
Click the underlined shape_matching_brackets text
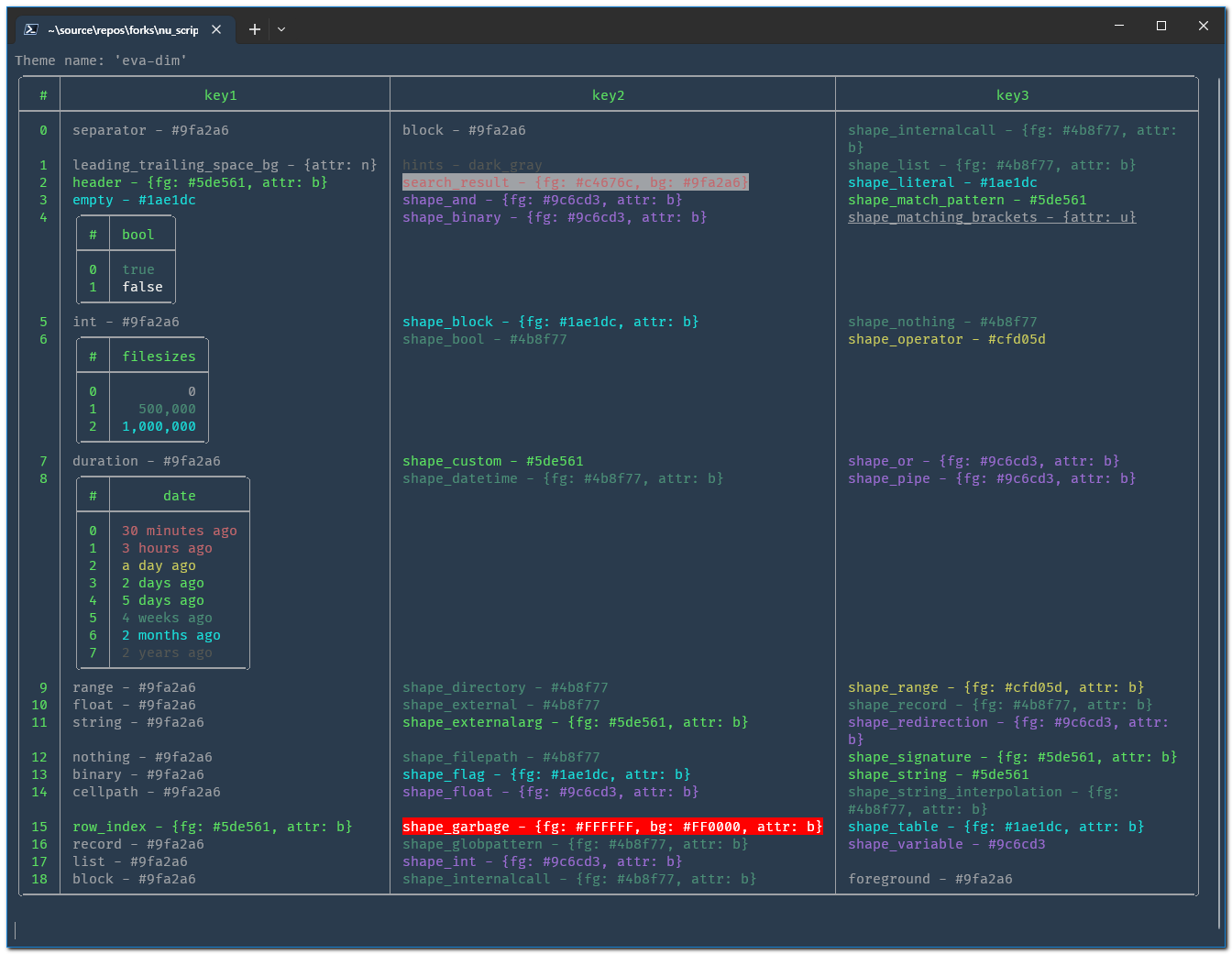tap(992, 217)
